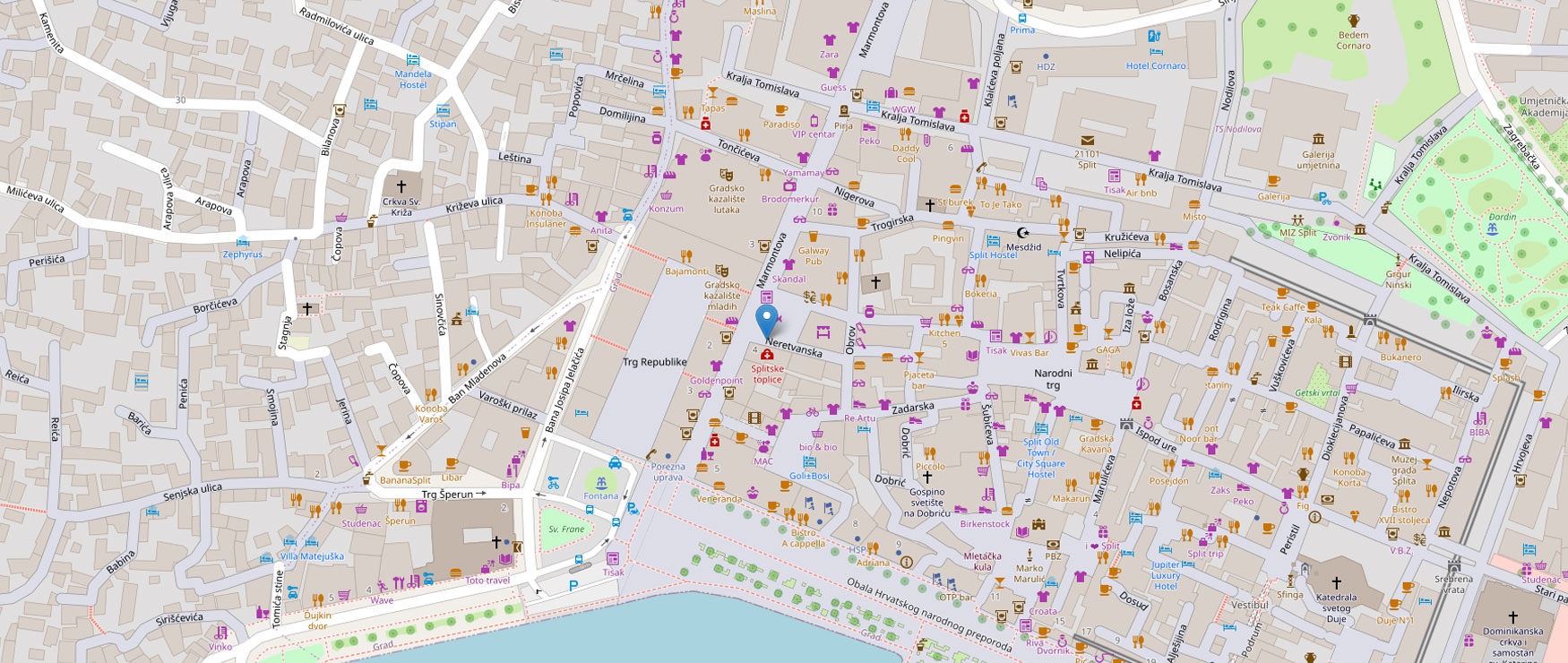Click the Prima bus stop icon

(1022, 17)
